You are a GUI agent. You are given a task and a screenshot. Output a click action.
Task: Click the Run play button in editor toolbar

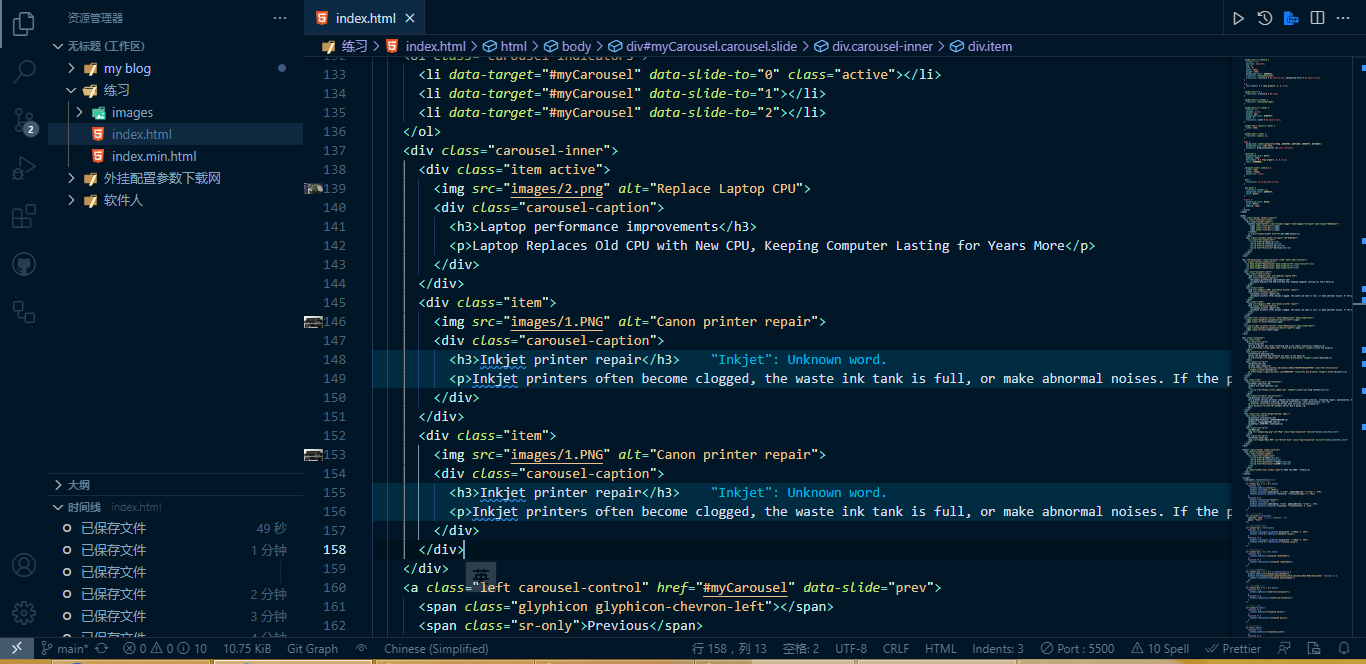[1238, 18]
